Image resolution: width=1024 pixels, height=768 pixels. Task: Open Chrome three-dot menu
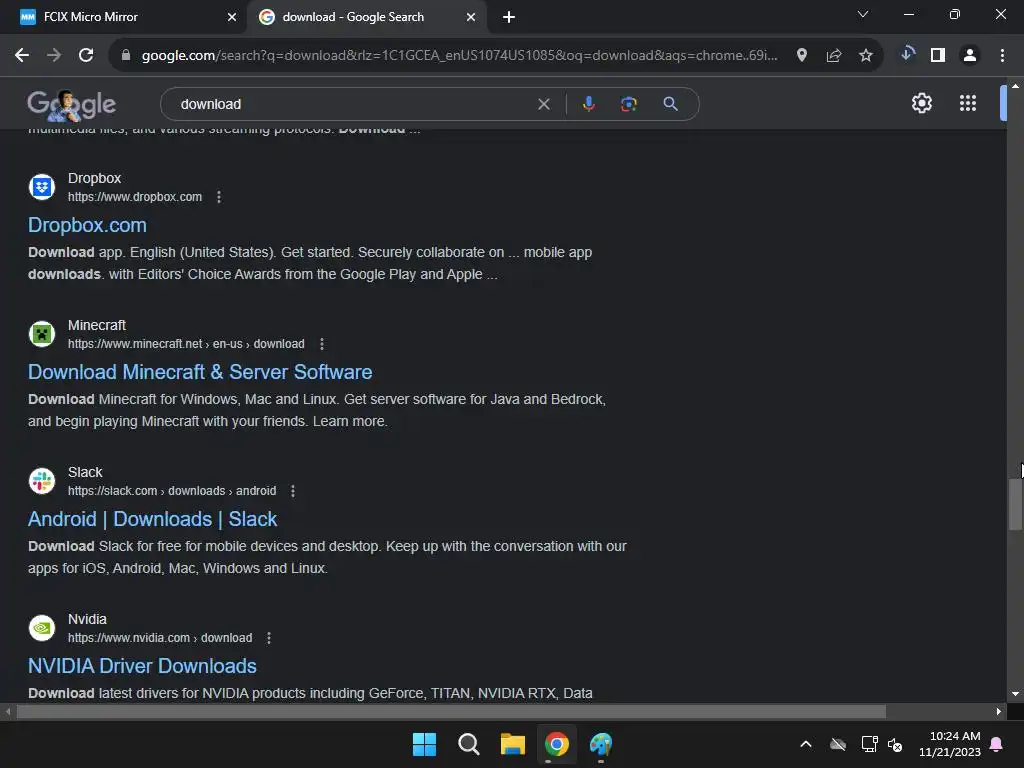[x=1002, y=56]
